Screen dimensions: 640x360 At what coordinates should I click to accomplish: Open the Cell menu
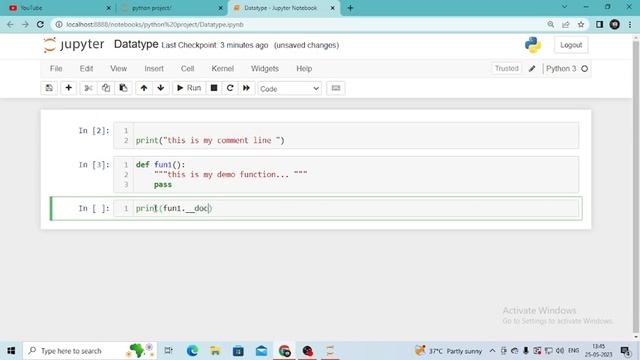(x=187, y=69)
